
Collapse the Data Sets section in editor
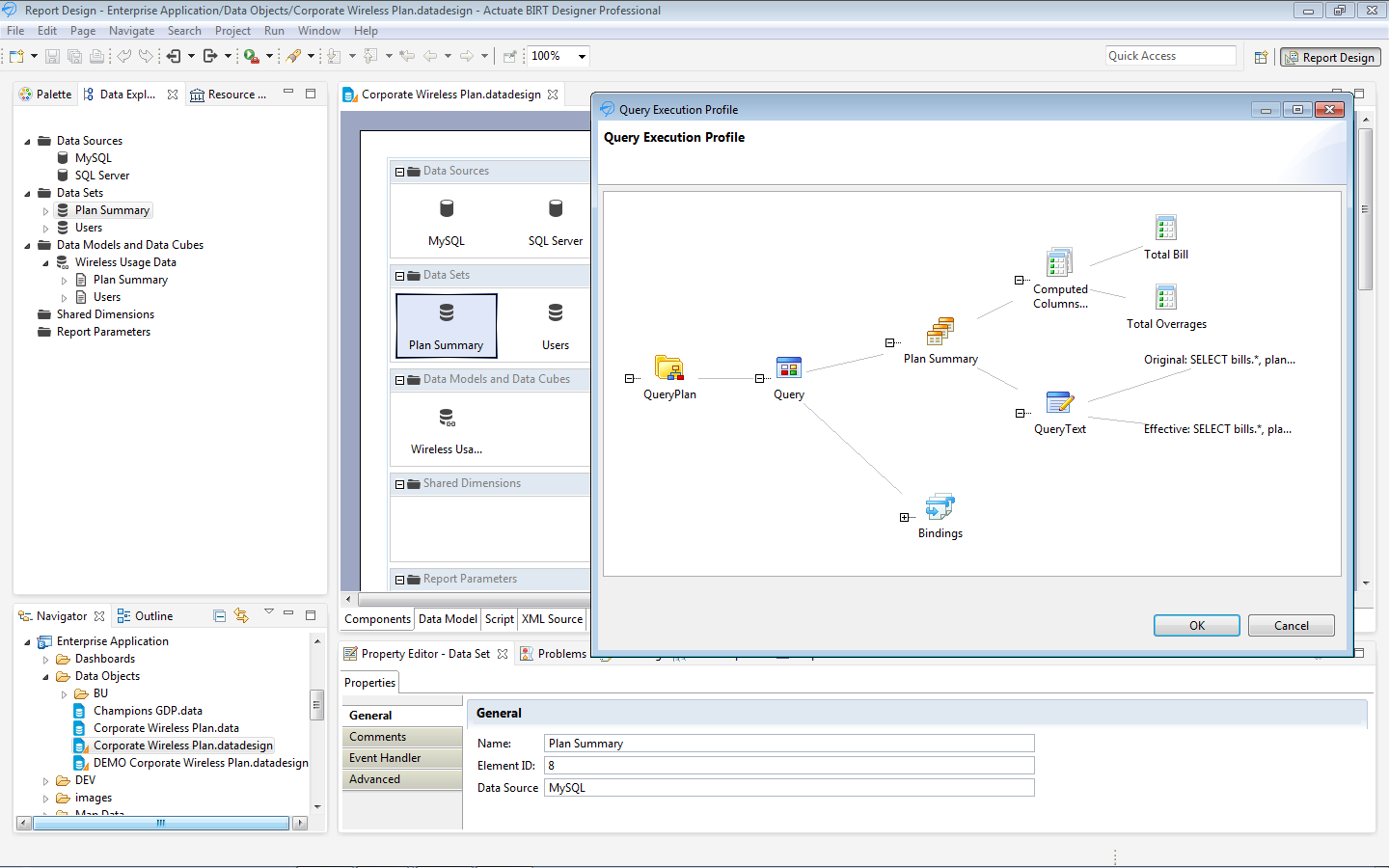coord(399,276)
